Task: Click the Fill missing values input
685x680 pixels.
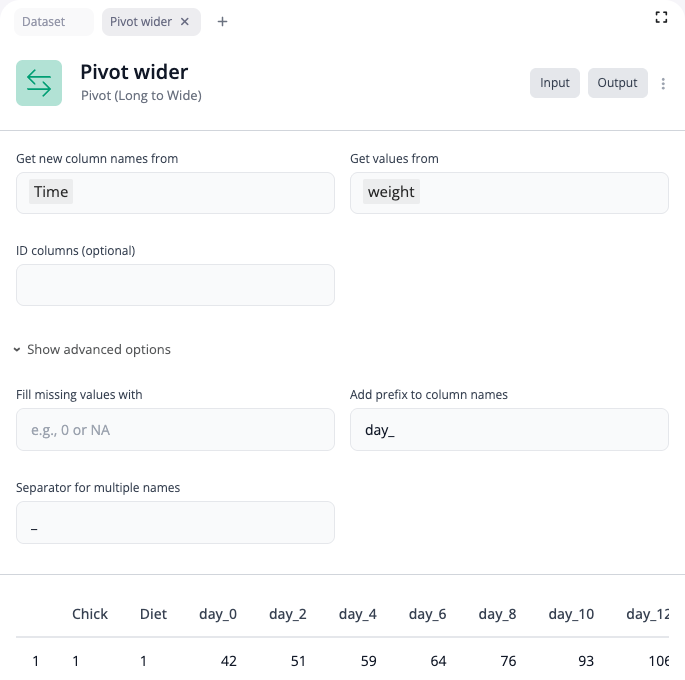Action: point(175,430)
